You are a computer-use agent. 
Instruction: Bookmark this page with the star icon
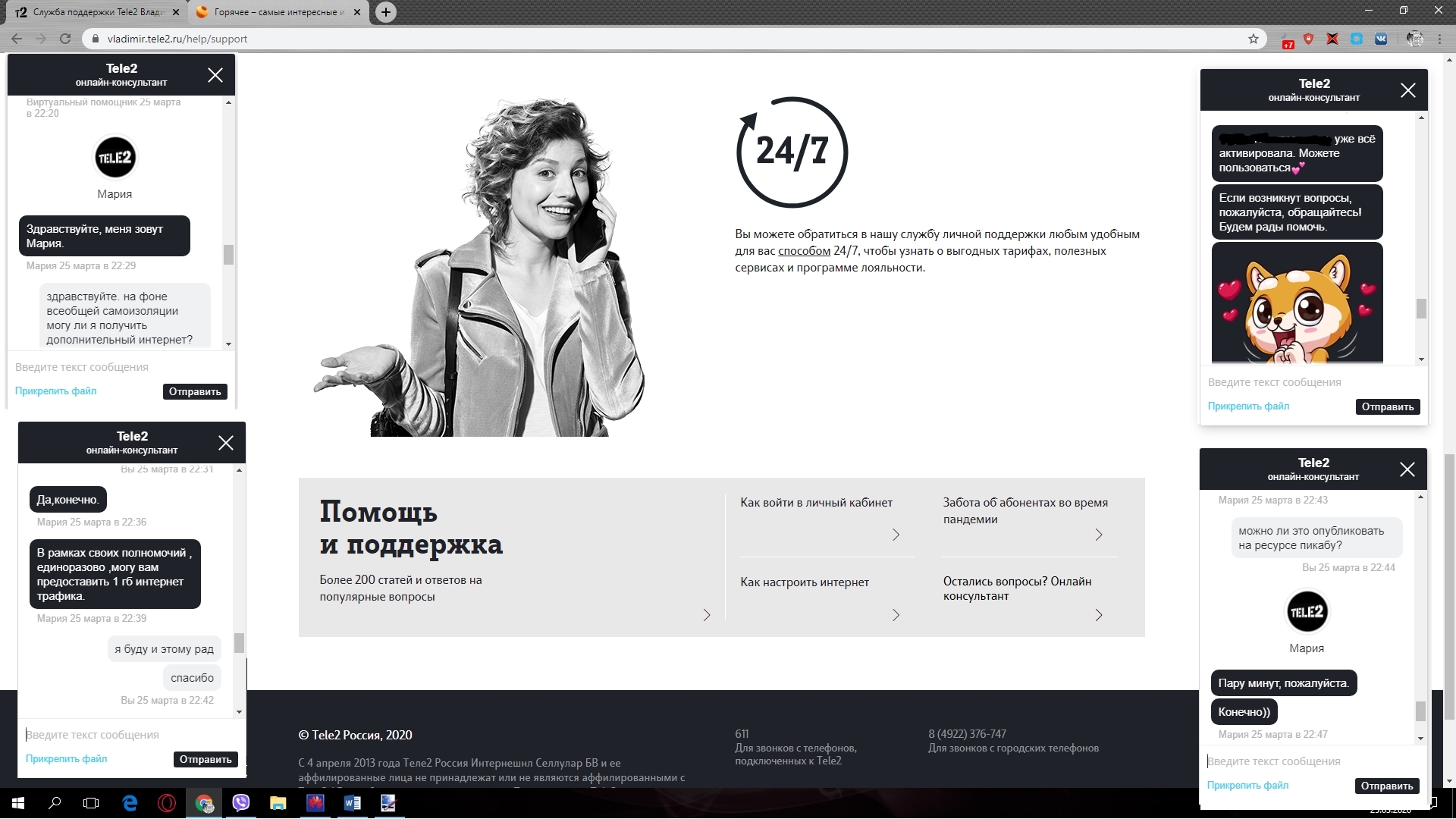click(x=1253, y=39)
